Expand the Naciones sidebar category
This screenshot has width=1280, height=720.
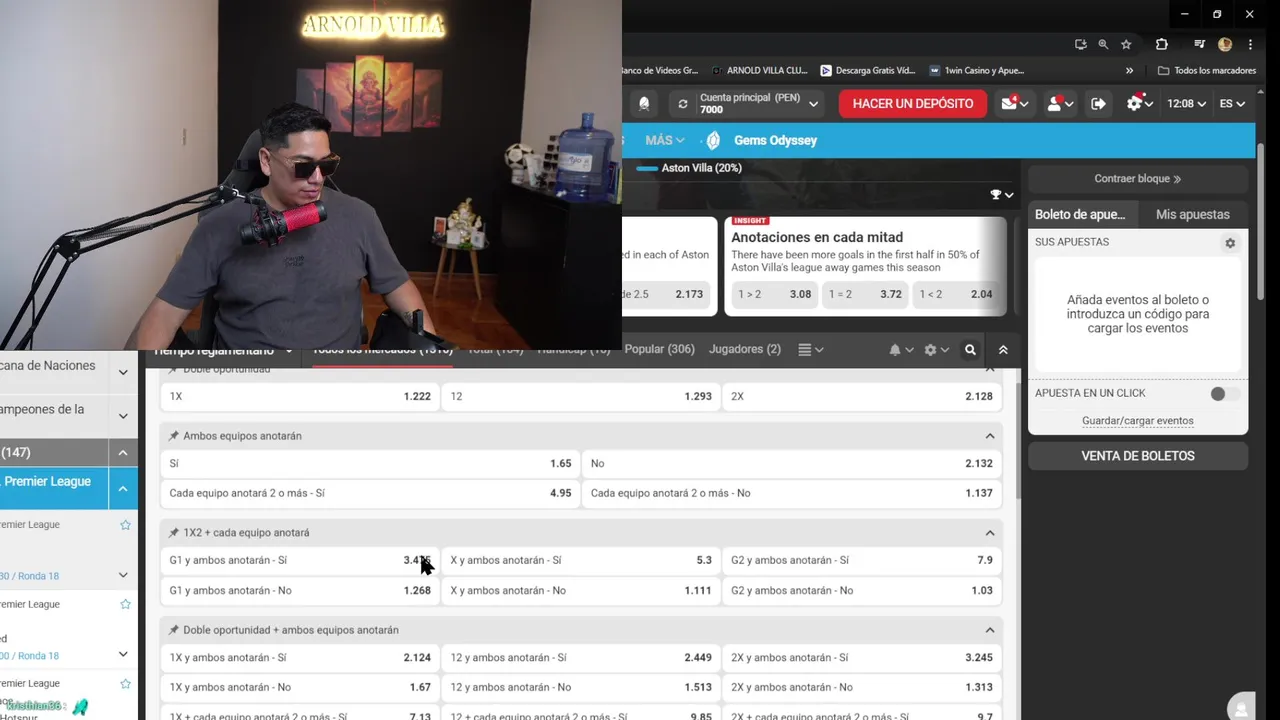[x=123, y=372]
